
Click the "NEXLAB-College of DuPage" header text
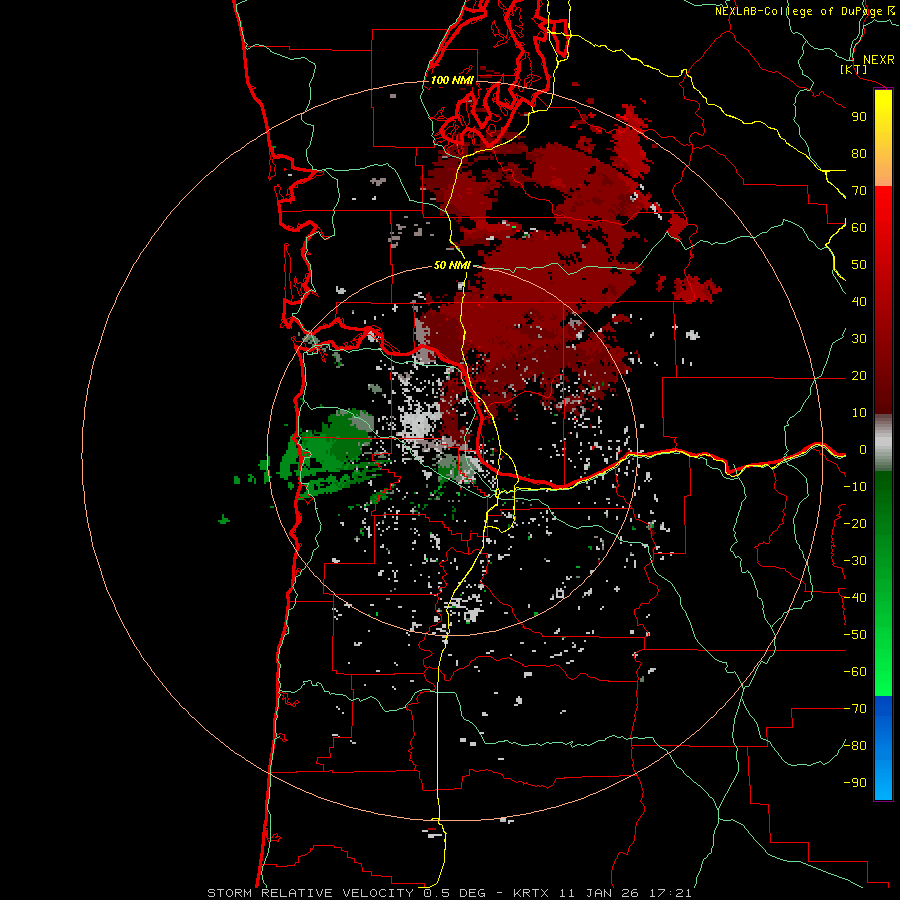(x=799, y=11)
